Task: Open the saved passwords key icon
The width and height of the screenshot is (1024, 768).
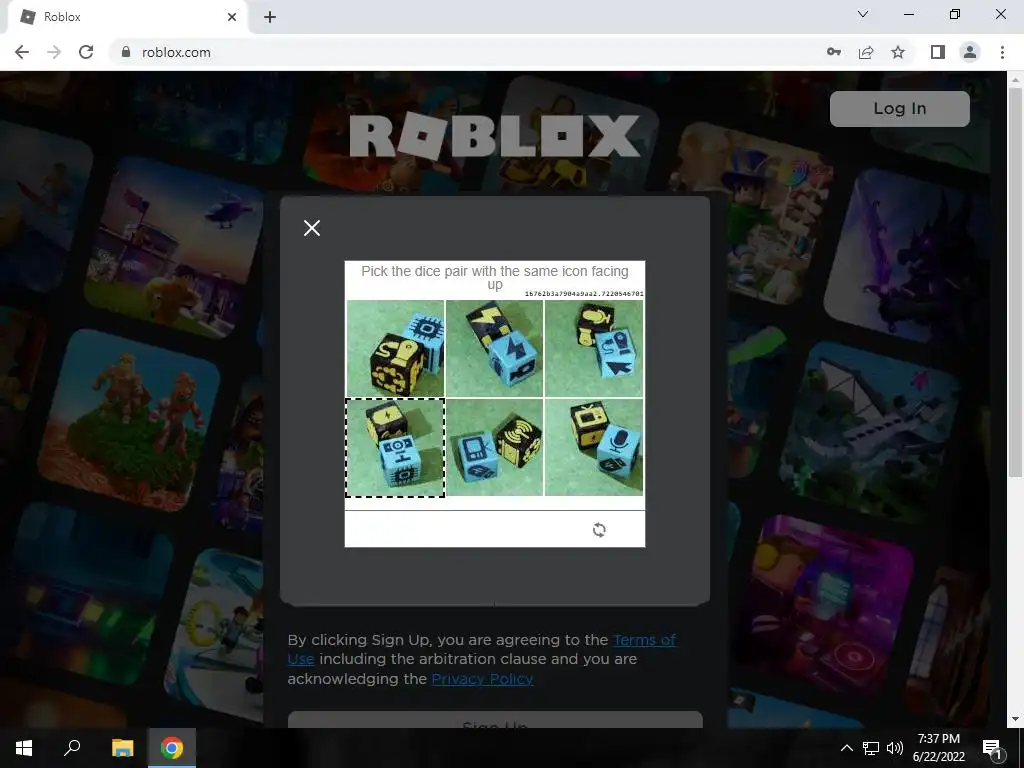Action: point(833,52)
